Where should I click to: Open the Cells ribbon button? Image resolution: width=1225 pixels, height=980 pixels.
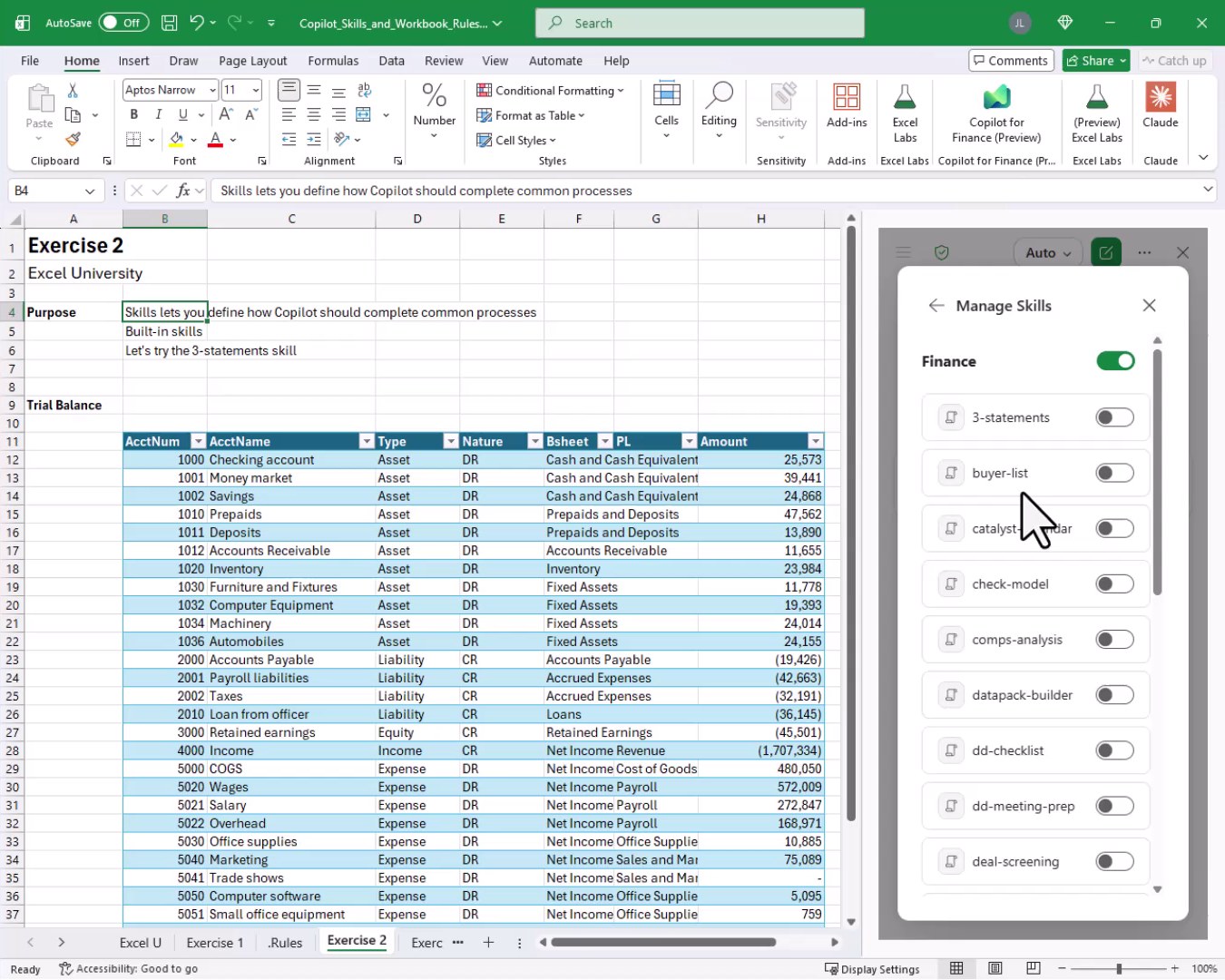tap(666, 110)
